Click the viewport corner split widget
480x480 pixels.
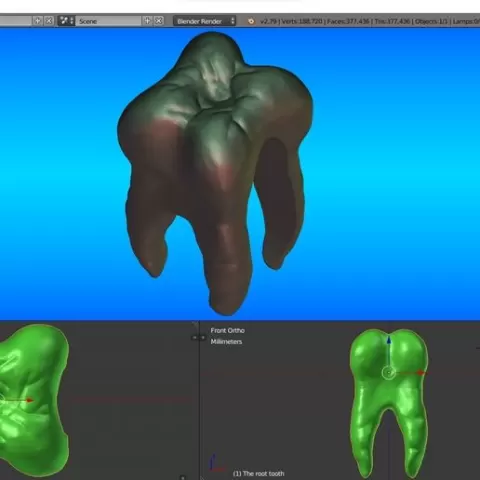[x=195, y=324]
